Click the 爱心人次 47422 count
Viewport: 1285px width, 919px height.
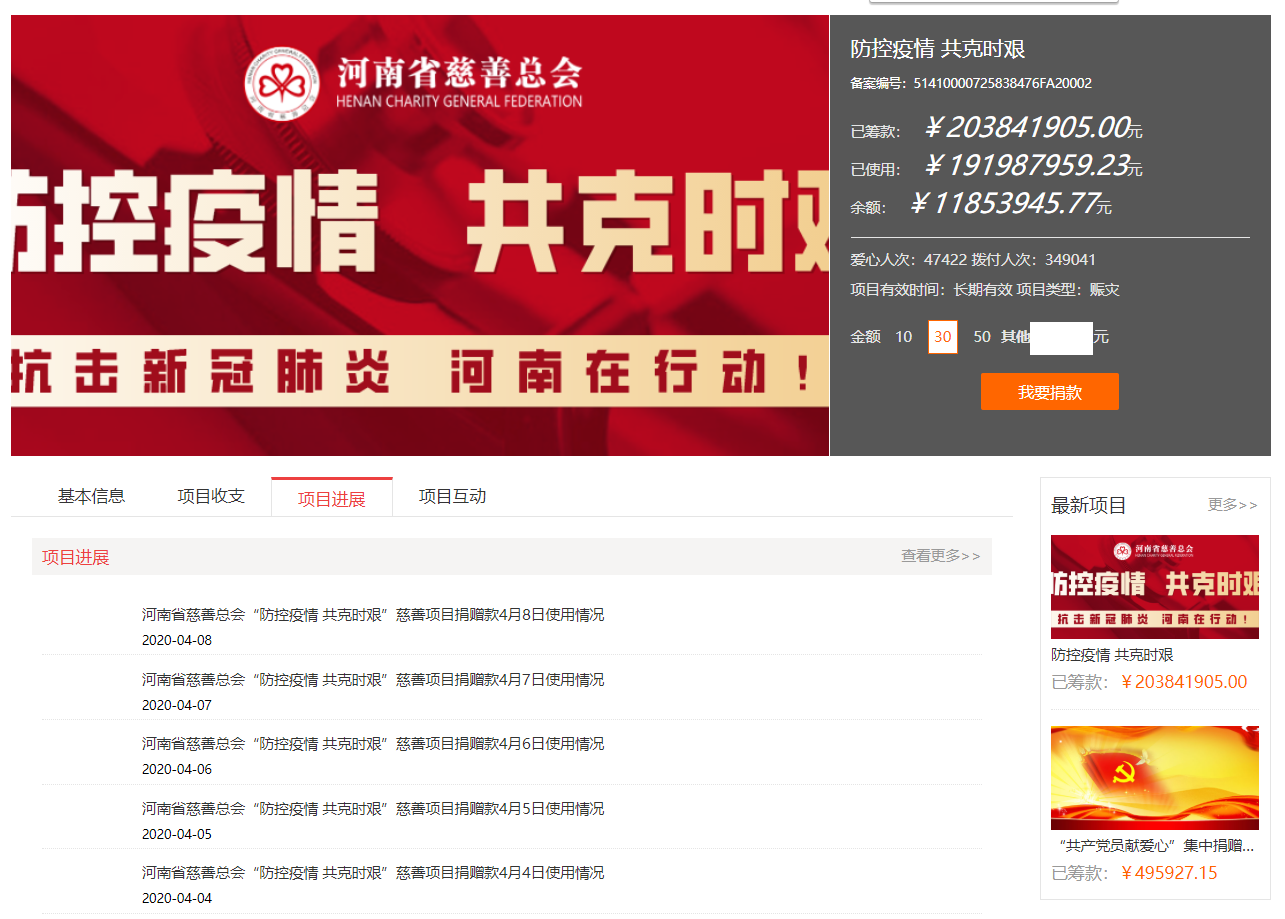(x=909, y=259)
